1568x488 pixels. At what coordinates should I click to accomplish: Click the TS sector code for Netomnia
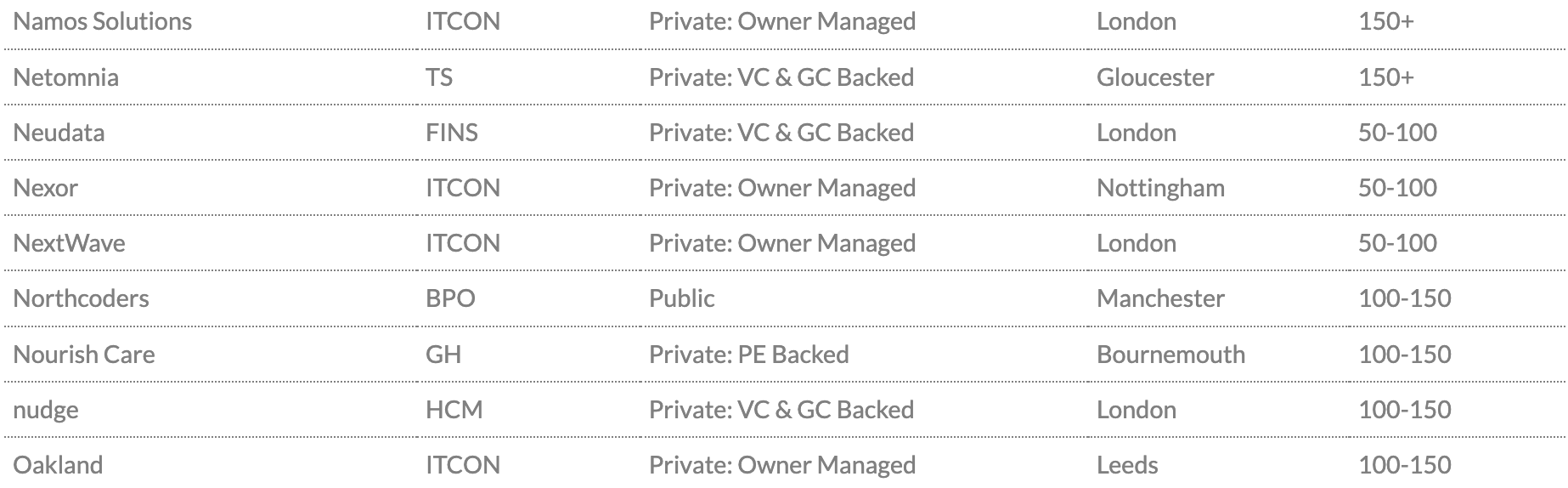(x=438, y=77)
